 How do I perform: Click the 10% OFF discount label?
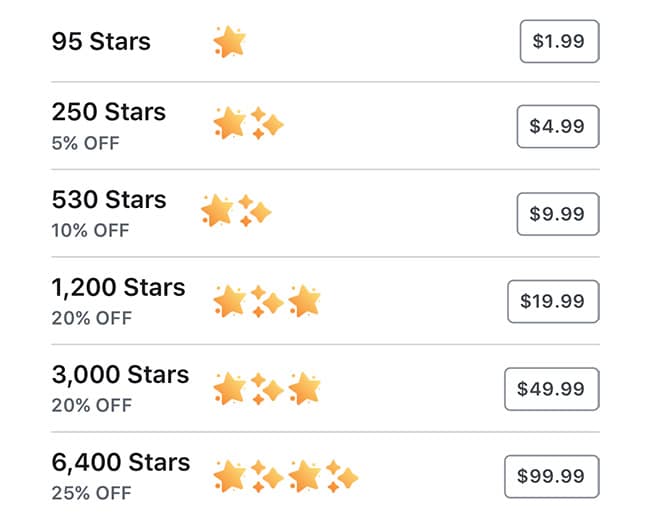click(91, 230)
